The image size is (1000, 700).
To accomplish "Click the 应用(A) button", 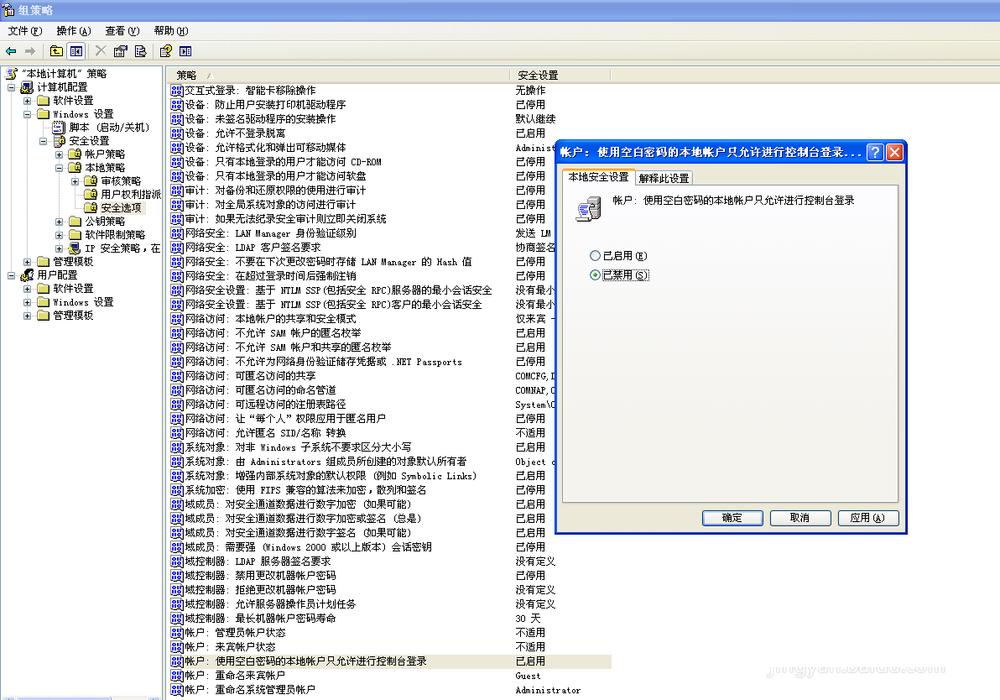I will click(x=867, y=518).
